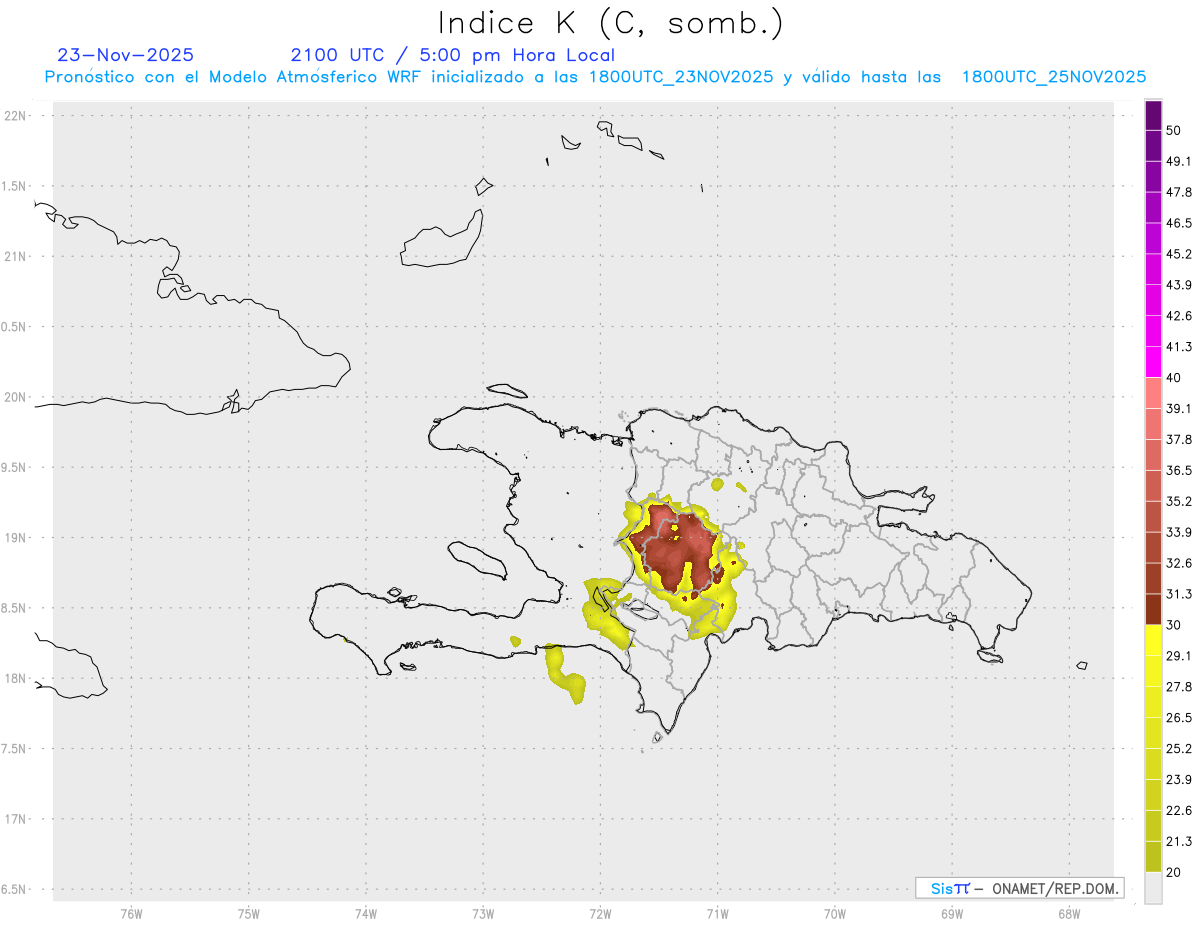Click the "22.6" colorbar value

(1179, 810)
